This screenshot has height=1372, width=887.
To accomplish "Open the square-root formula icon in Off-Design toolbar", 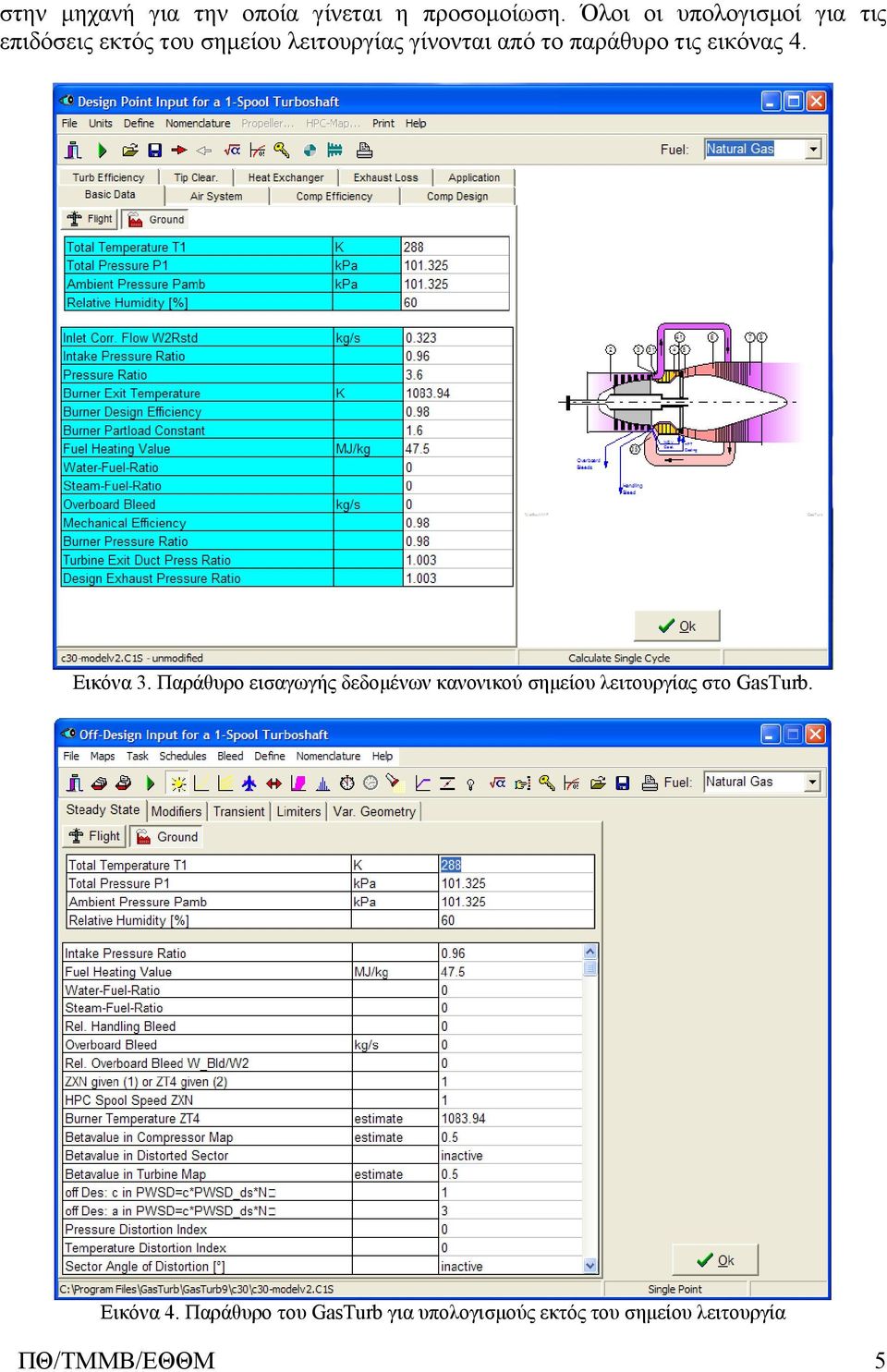I will click(x=497, y=783).
